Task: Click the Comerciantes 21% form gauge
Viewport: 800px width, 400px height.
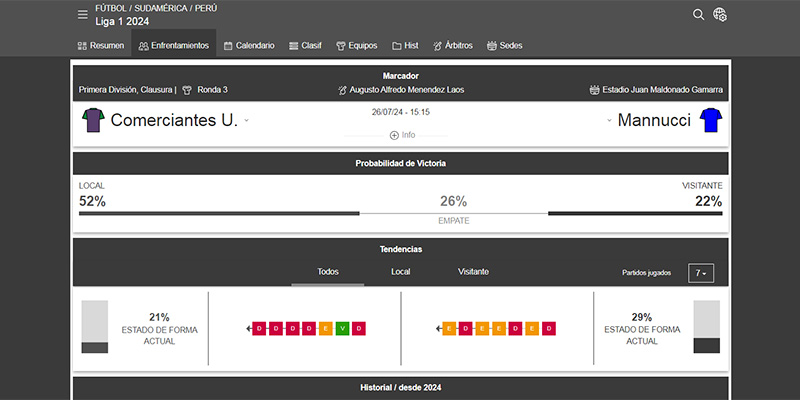Action: [x=94, y=327]
